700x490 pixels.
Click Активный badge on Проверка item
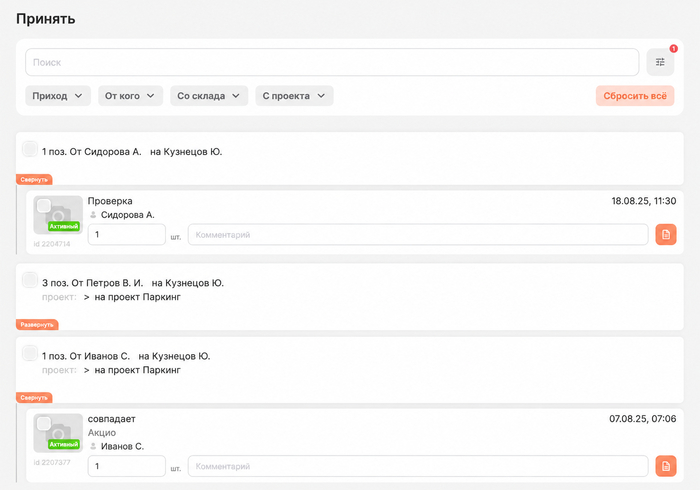click(64, 226)
